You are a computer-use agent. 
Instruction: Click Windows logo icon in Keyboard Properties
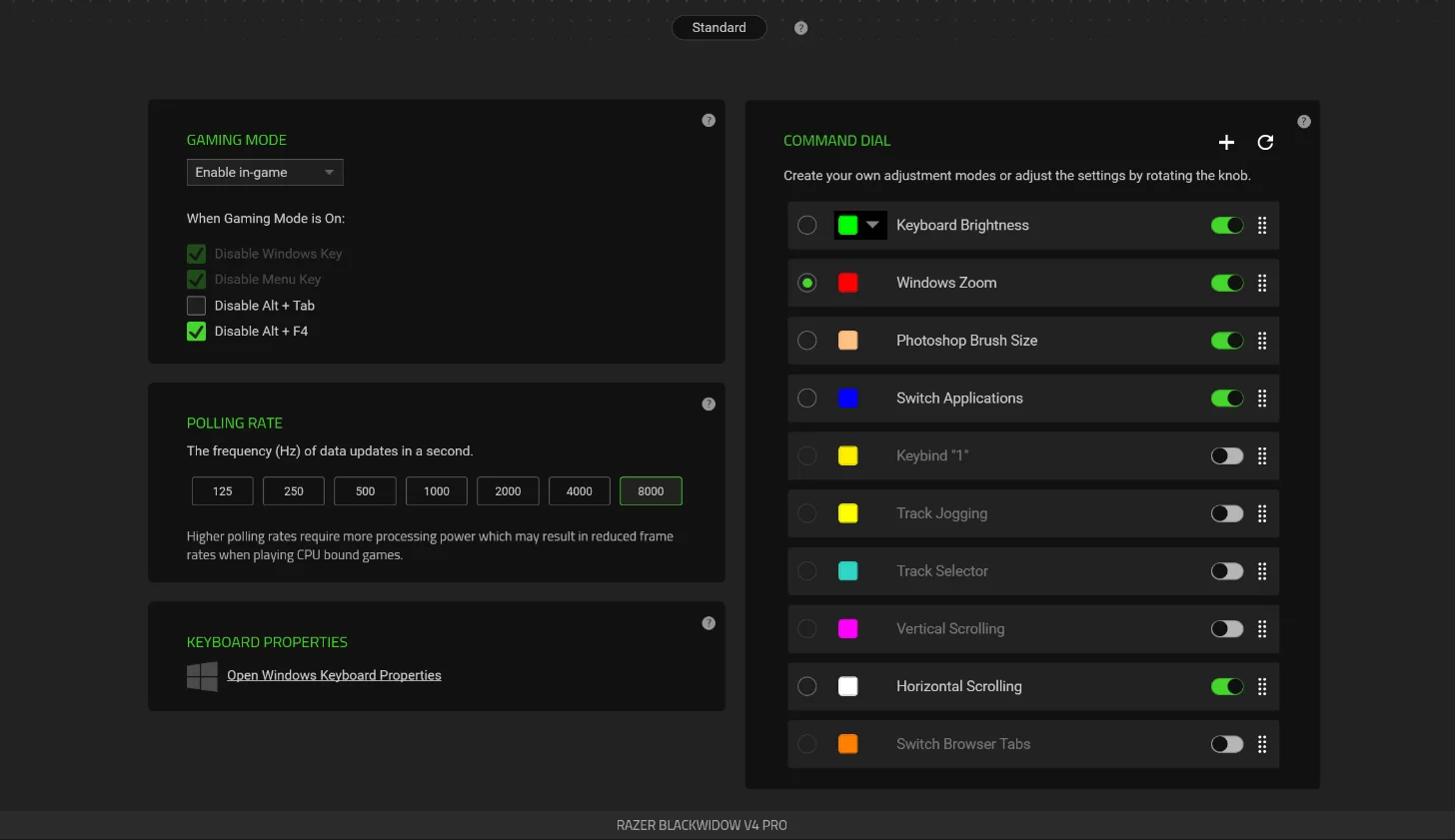[x=202, y=676]
